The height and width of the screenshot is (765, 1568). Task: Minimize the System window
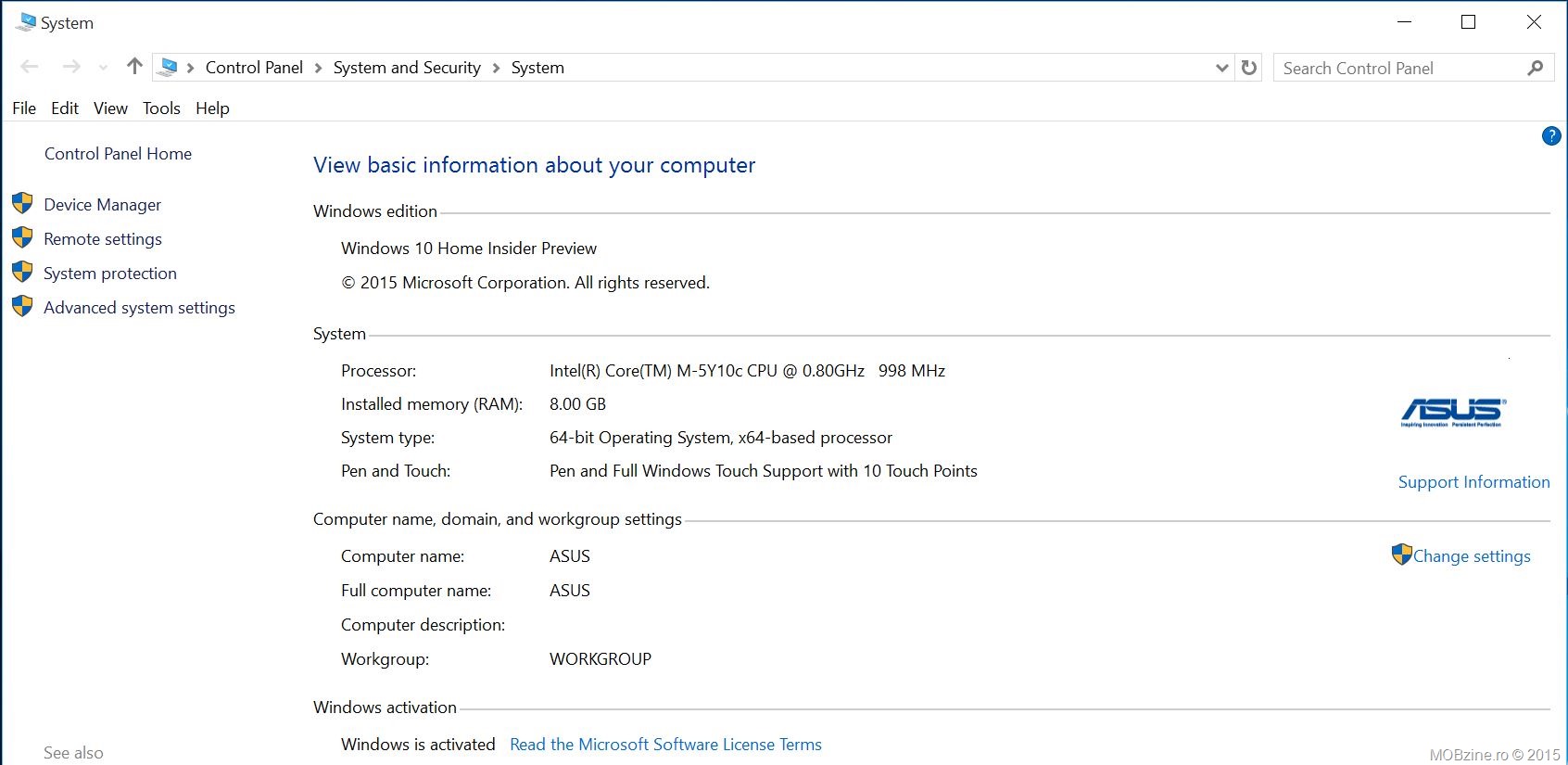(1404, 22)
